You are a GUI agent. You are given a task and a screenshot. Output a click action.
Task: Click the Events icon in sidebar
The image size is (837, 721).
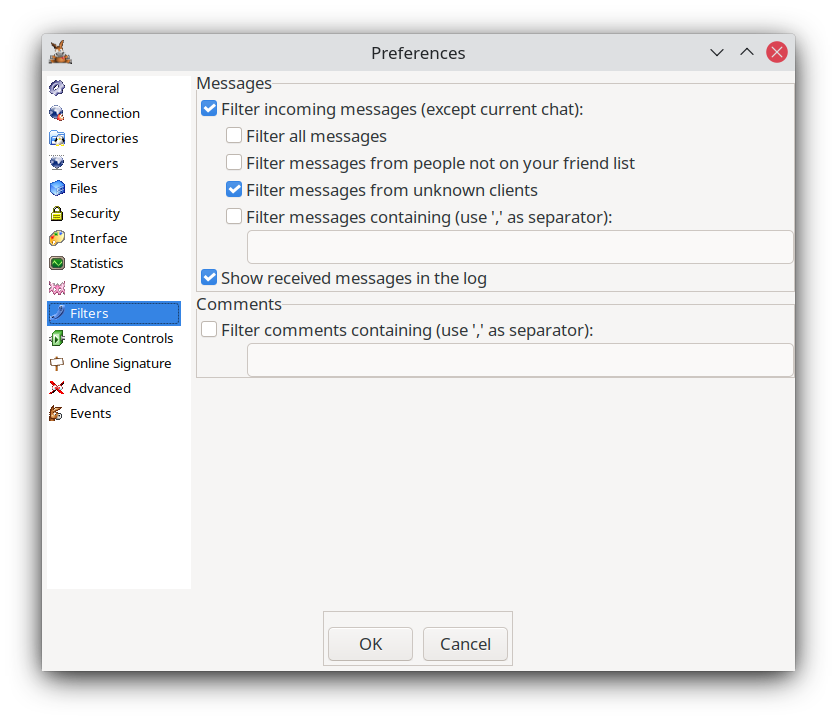pos(57,414)
